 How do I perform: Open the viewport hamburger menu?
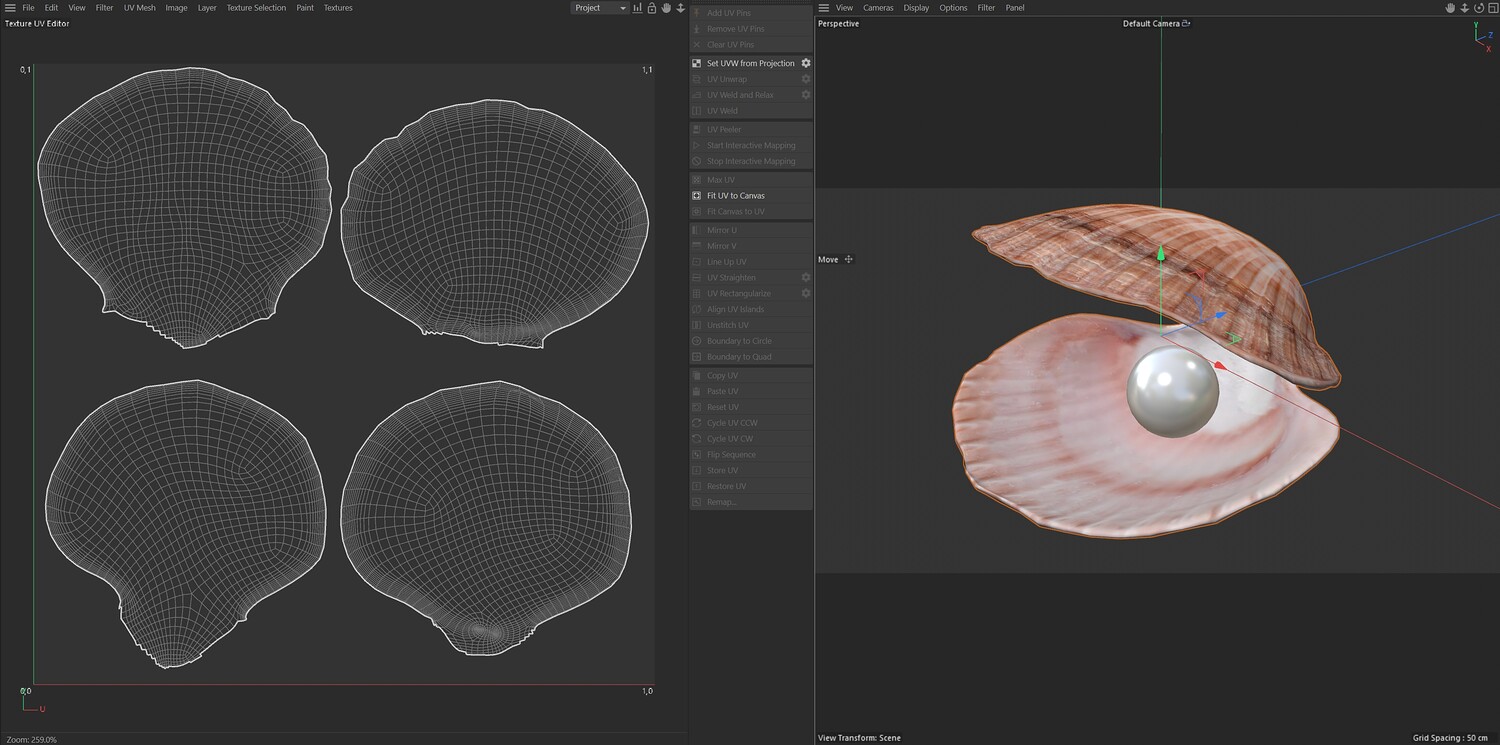824,8
